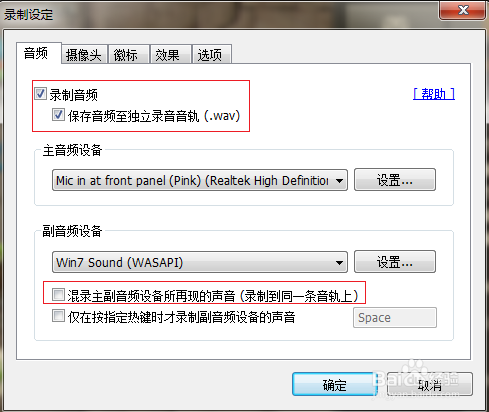This screenshot has width=489, height=412.
Task: Cancel with the 取消 button
Action: [x=430, y=384]
